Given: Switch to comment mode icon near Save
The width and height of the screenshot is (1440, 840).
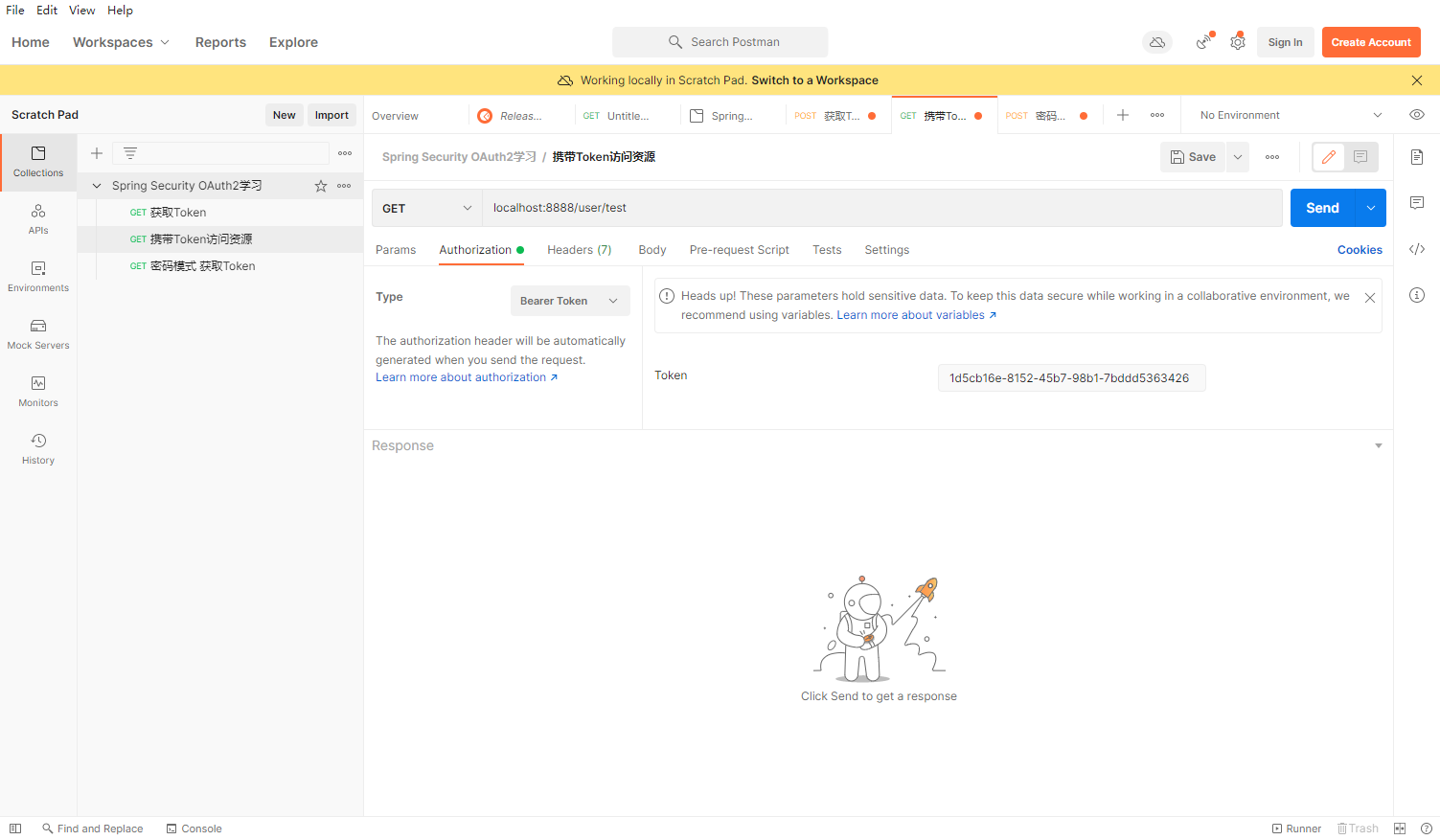Looking at the screenshot, I should pos(1360,157).
